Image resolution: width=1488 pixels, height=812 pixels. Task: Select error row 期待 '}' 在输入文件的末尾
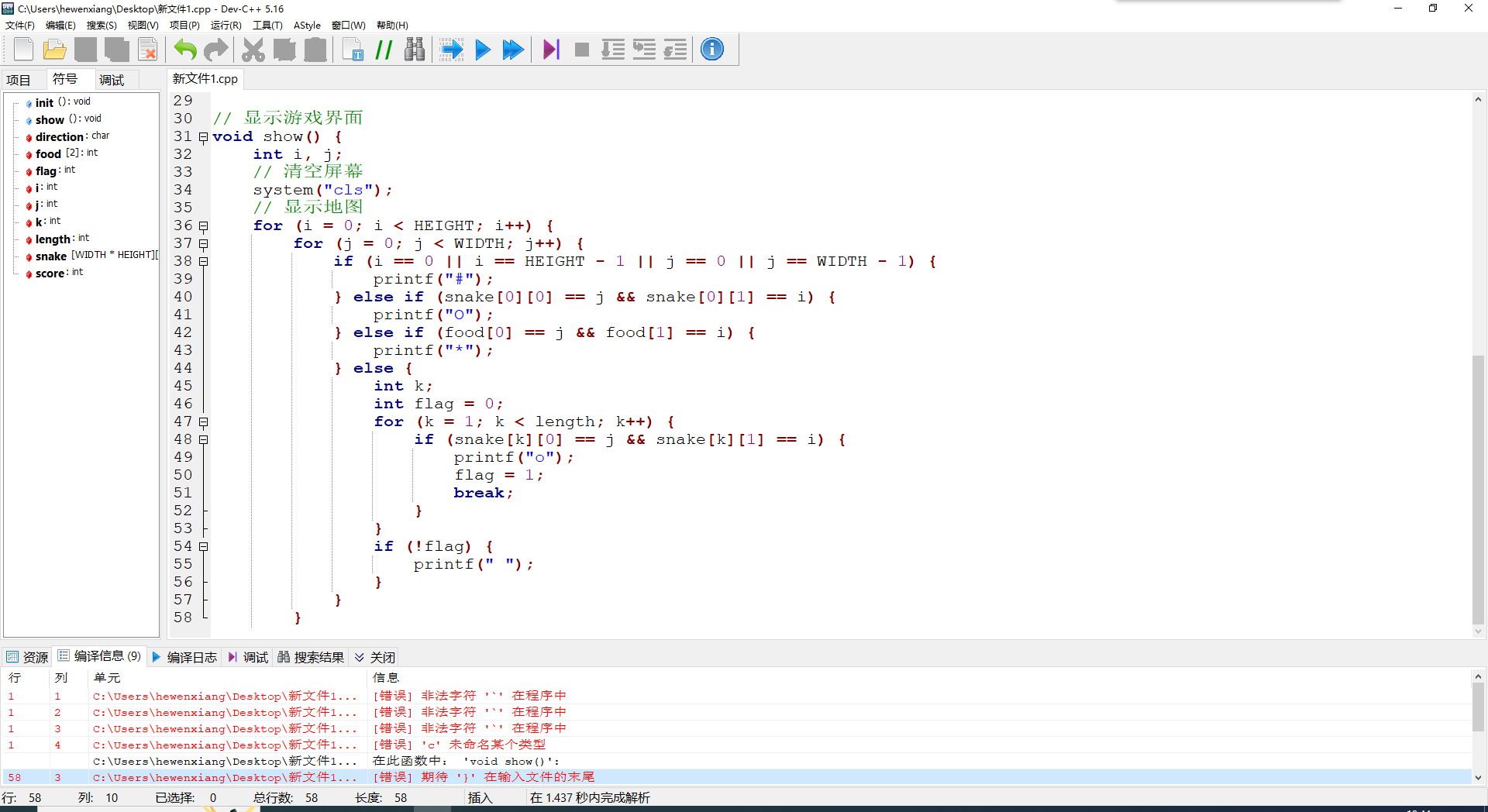(x=736, y=777)
